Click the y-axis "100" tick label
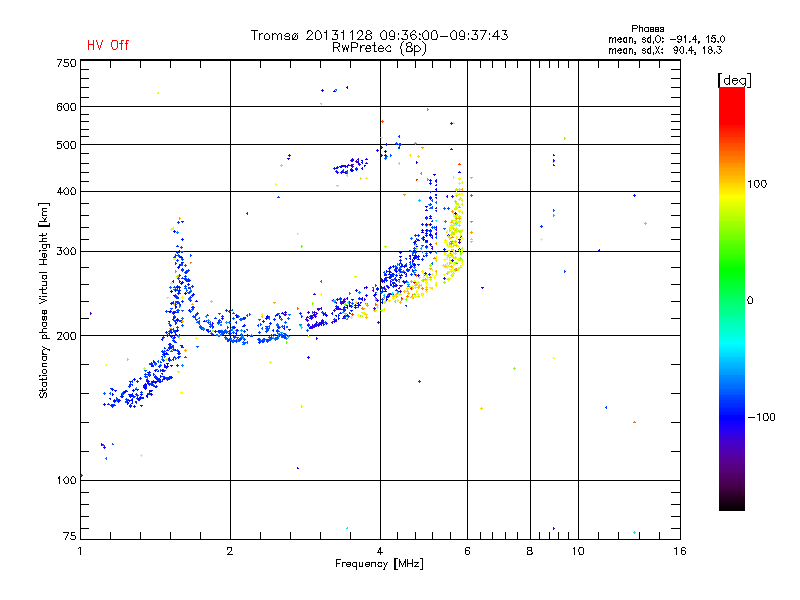This screenshot has height=600, width=800. [67, 481]
